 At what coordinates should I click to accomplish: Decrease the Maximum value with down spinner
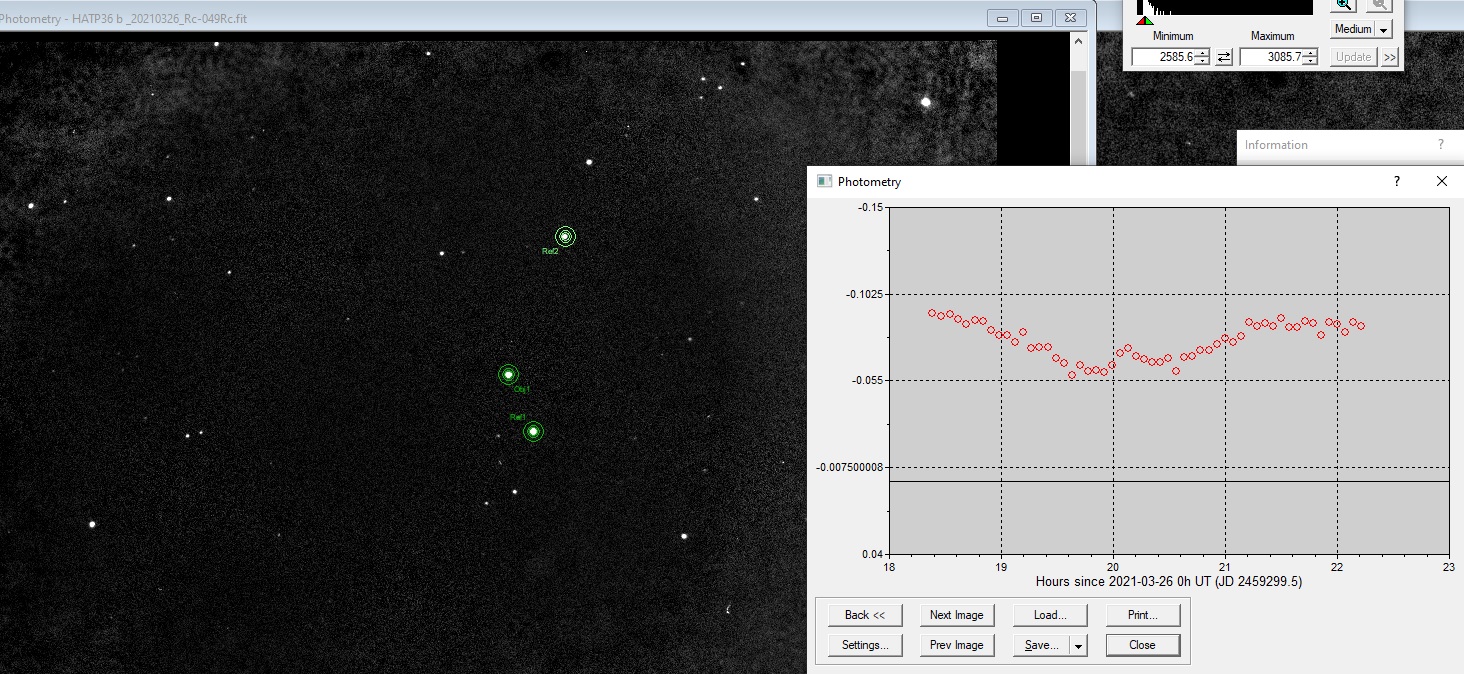click(x=1310, y=61)
